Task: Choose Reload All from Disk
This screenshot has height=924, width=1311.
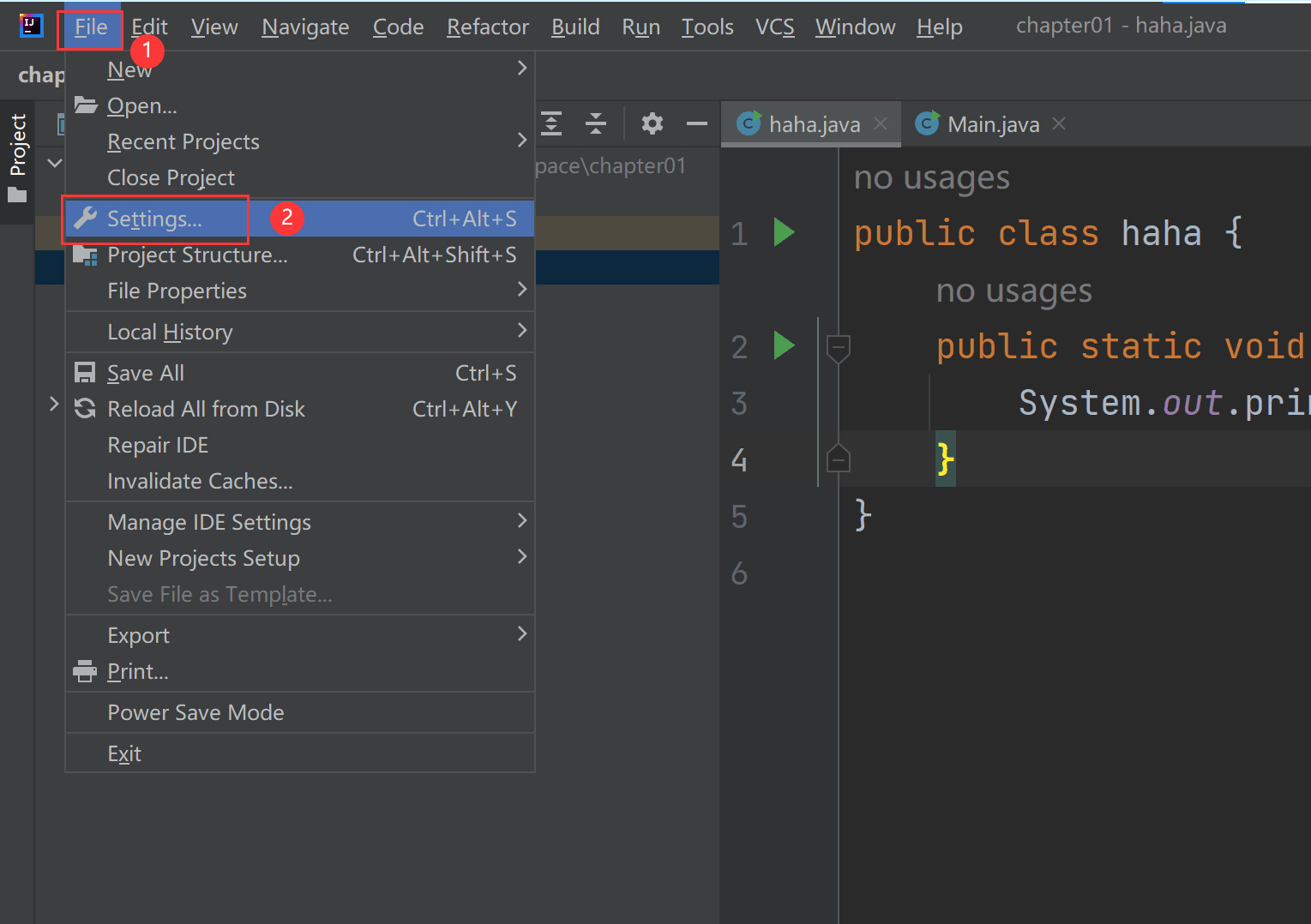Action: 206,409
